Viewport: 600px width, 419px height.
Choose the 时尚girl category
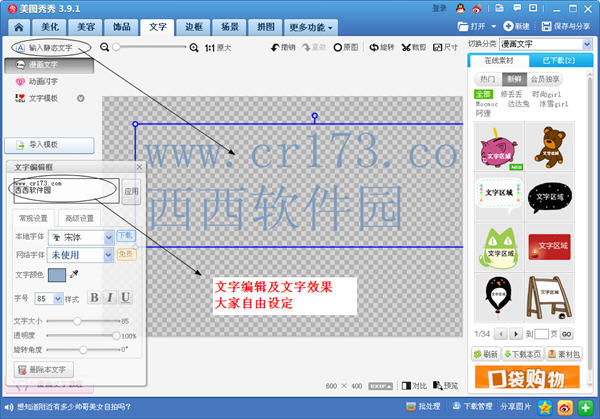click(x=546, y=94)
